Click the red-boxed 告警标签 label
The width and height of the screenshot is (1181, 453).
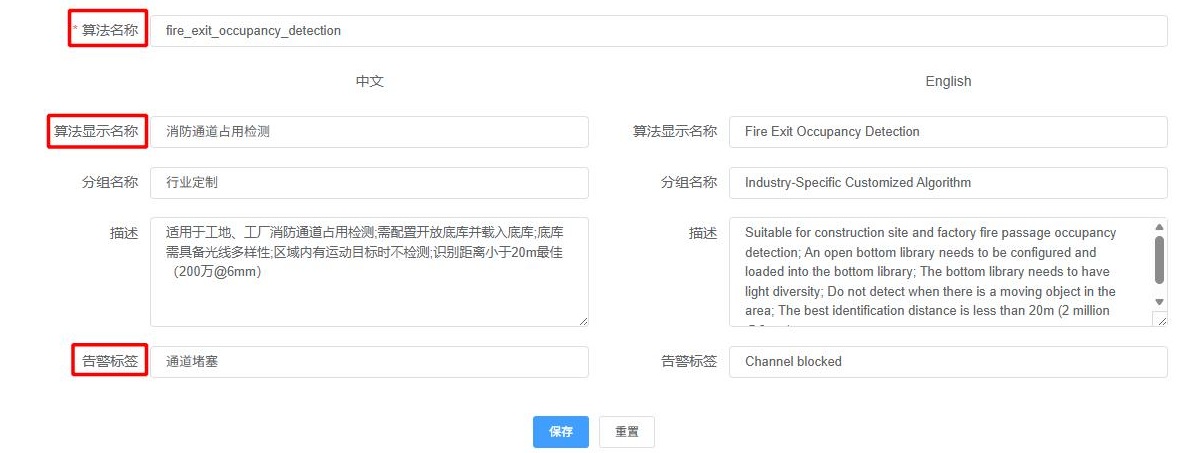tap(110, 361)
